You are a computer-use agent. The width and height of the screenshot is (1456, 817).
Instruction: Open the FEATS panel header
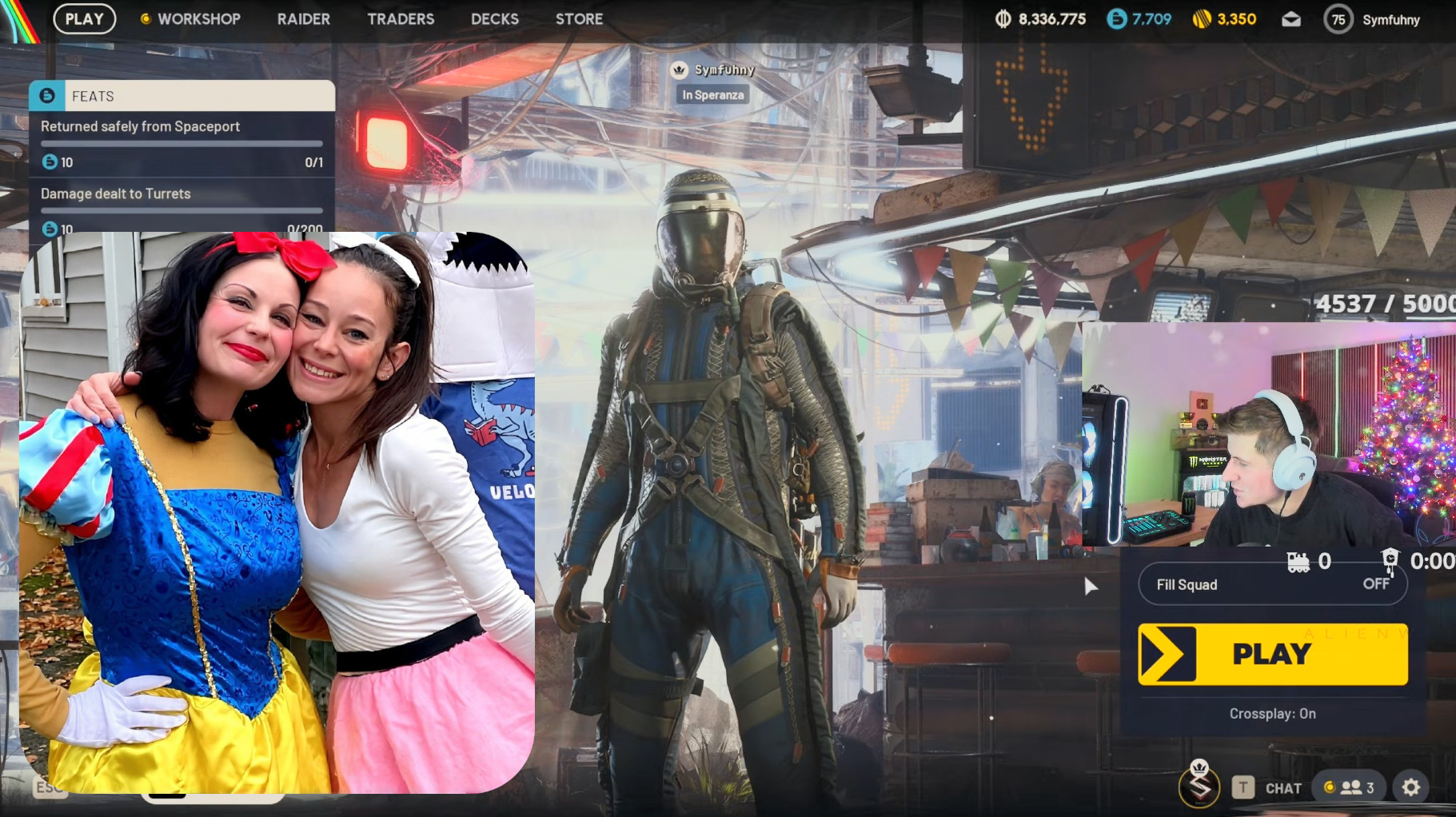(182, 96)
